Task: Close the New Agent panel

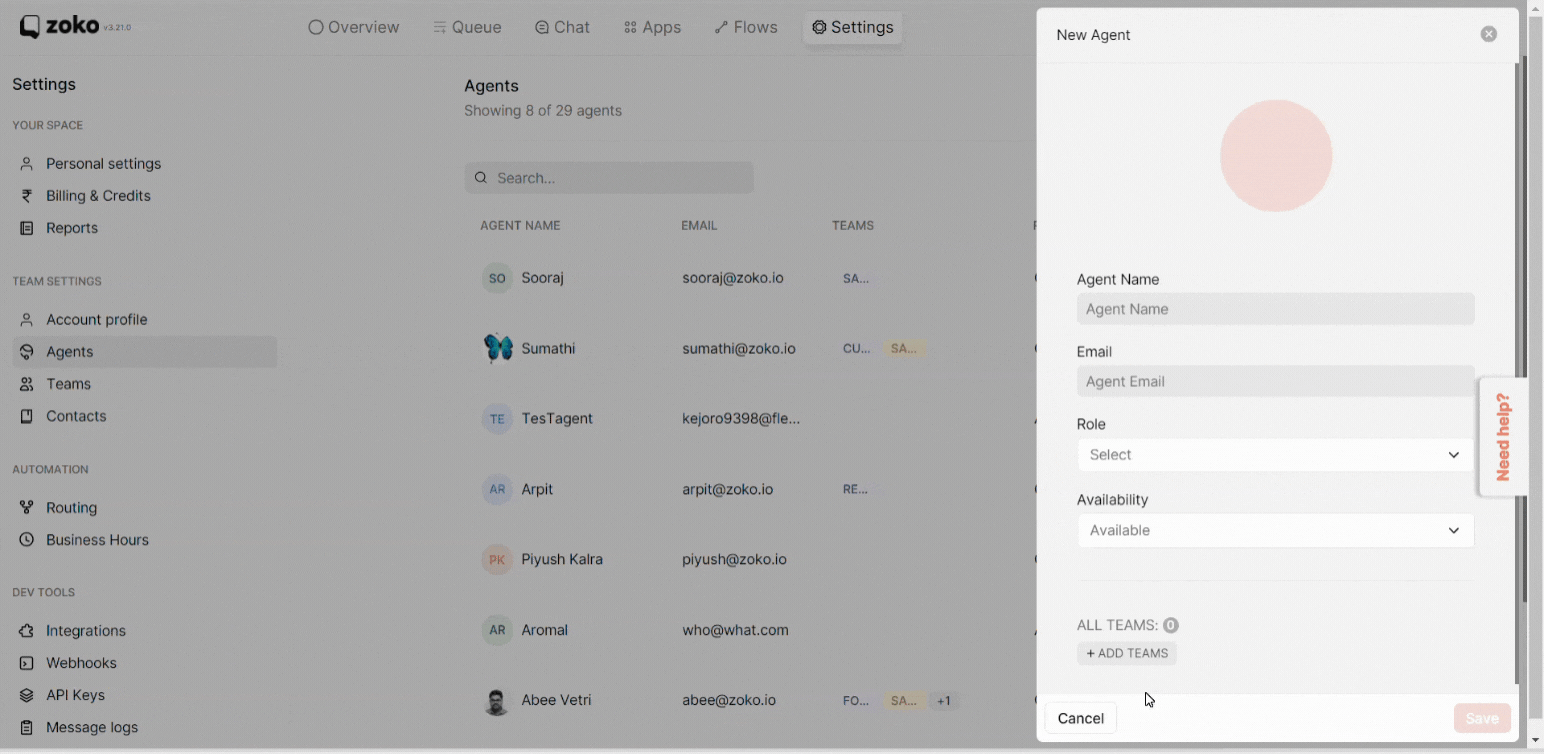Action: click(1489, 34)
